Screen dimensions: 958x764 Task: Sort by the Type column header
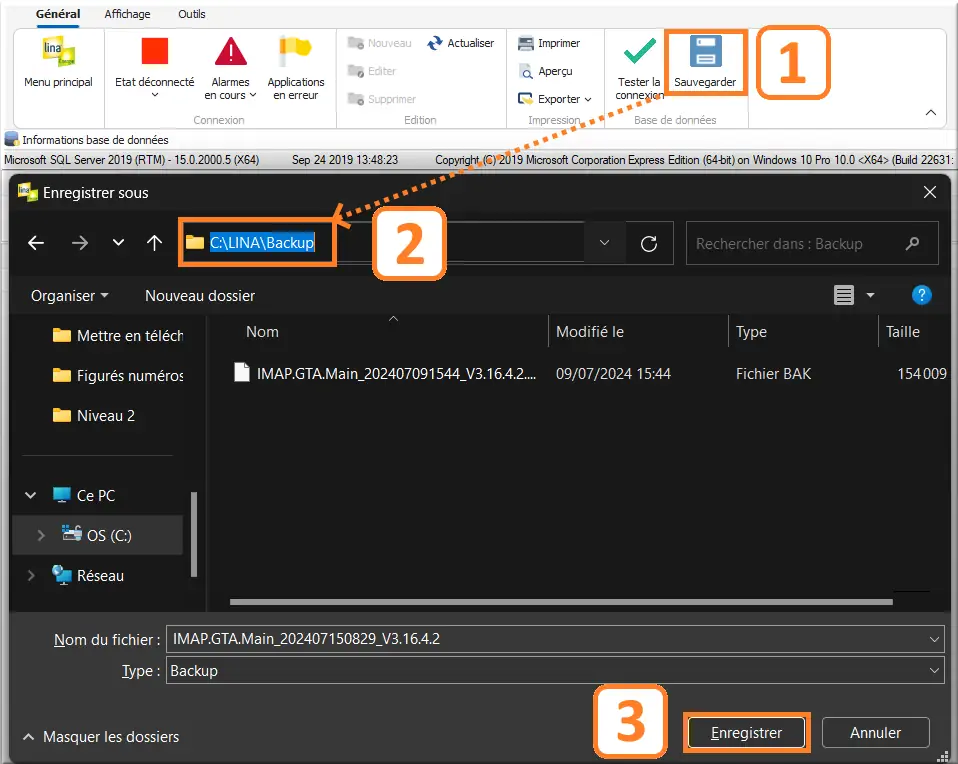coord(751,332)
